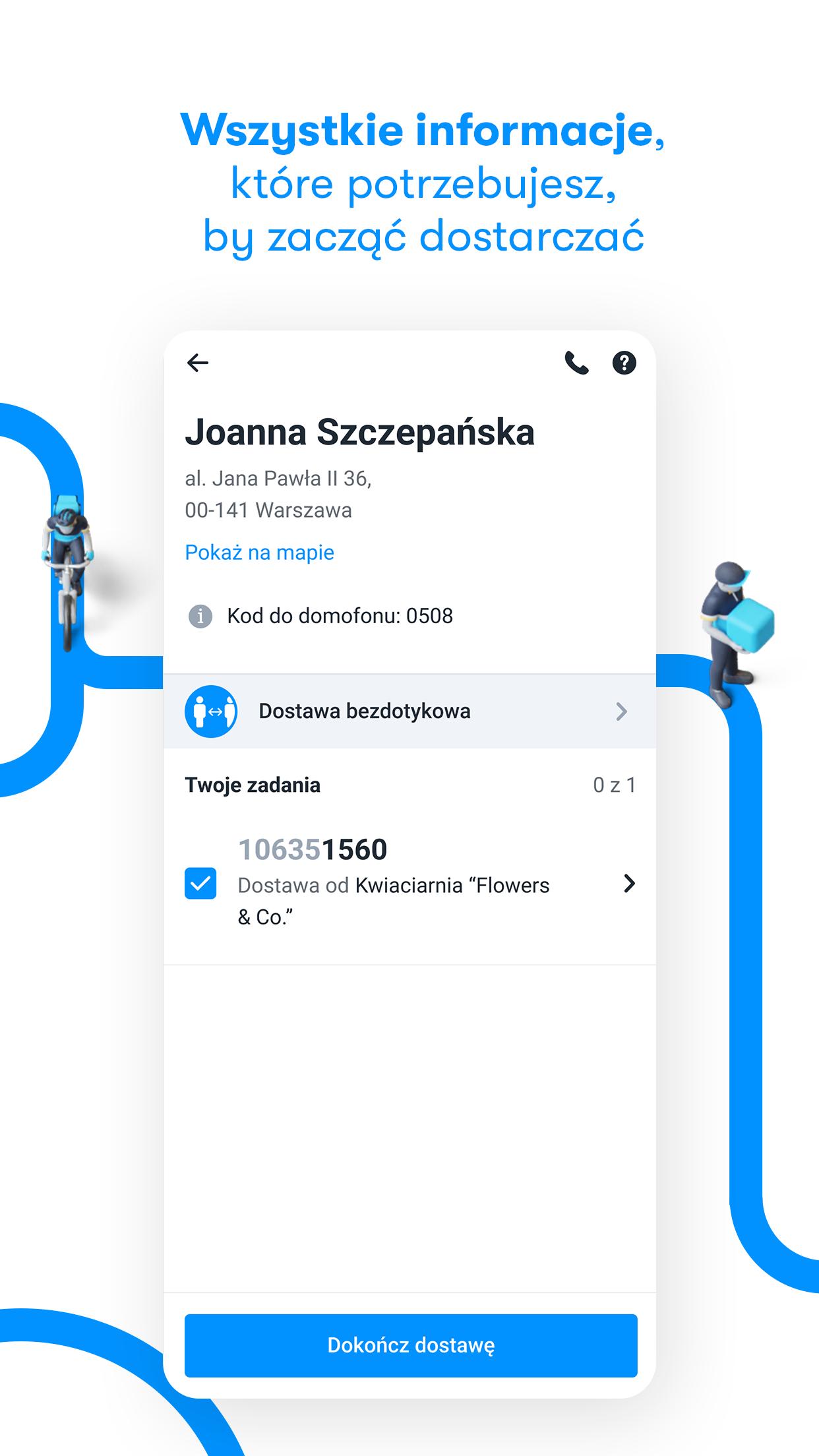Screen dimensions: 819x1456
Task: Toggle the checkbox for task 106351560
Action: click(x=200, y=883)
